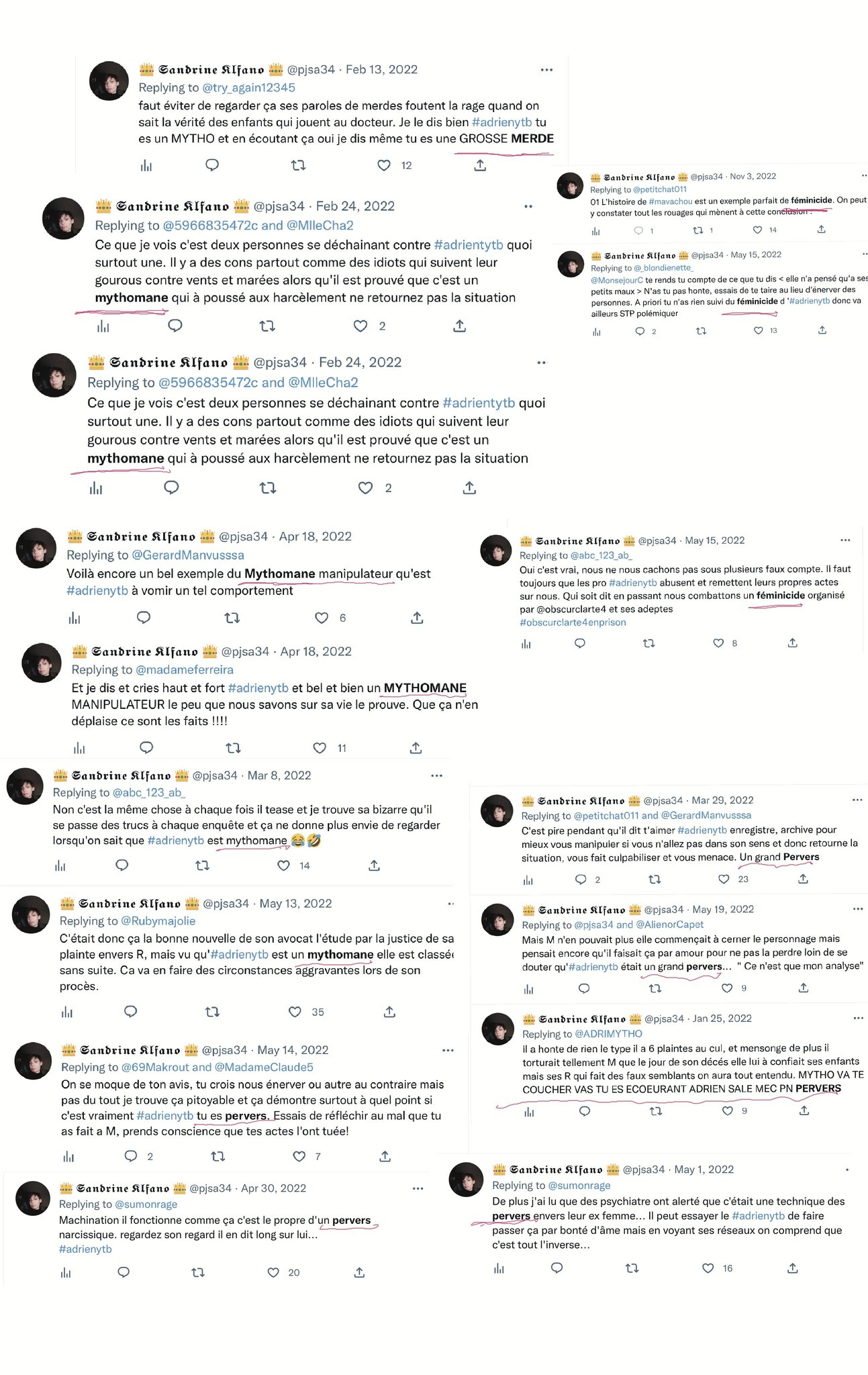Open more options menu on Mar 8 tweet
This screenshot has width=868, height=1375.
coord(437,775)
